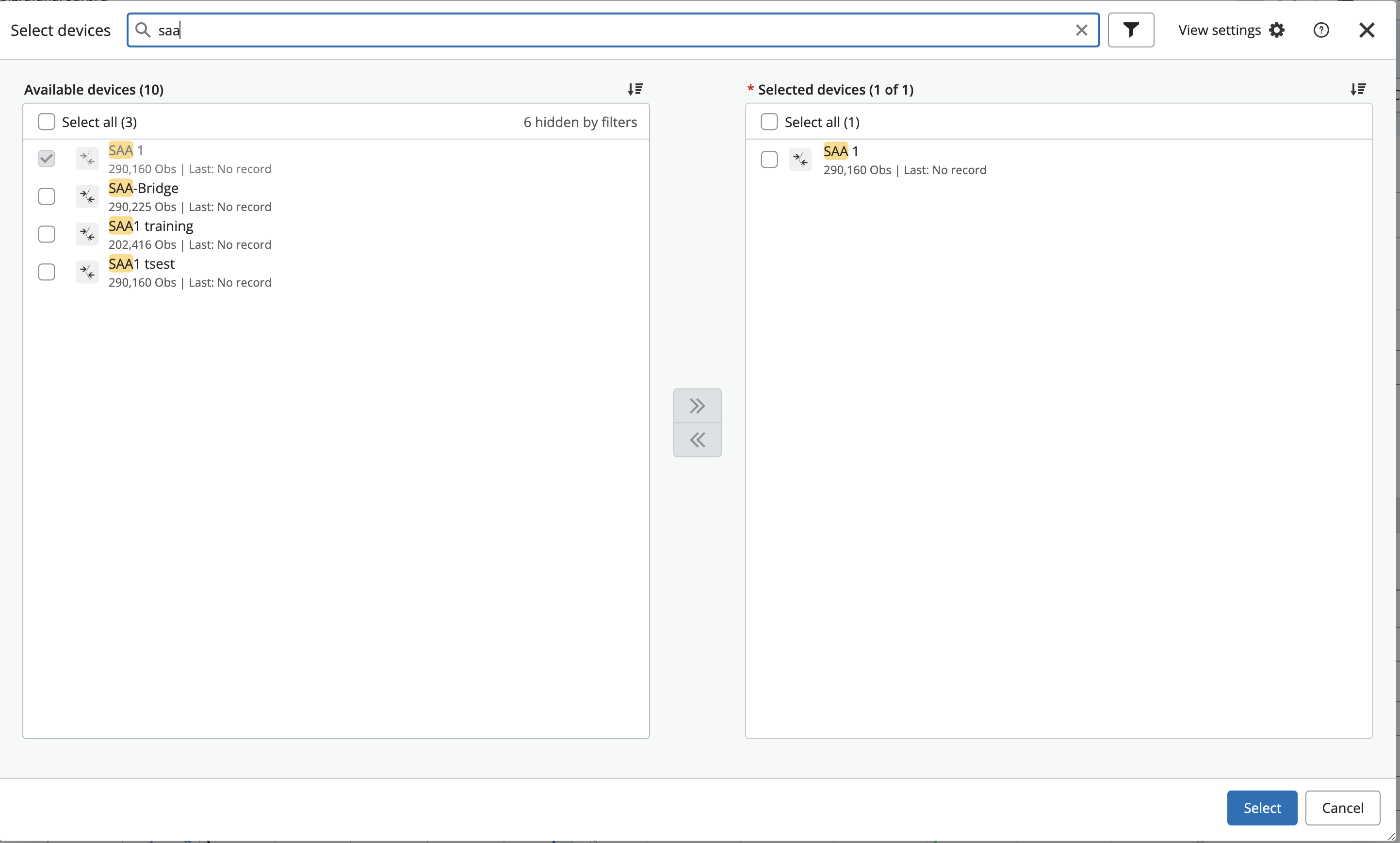Toggle Select all (3) in Available devices
The image size is (1400, 843).
coord(46,122)
